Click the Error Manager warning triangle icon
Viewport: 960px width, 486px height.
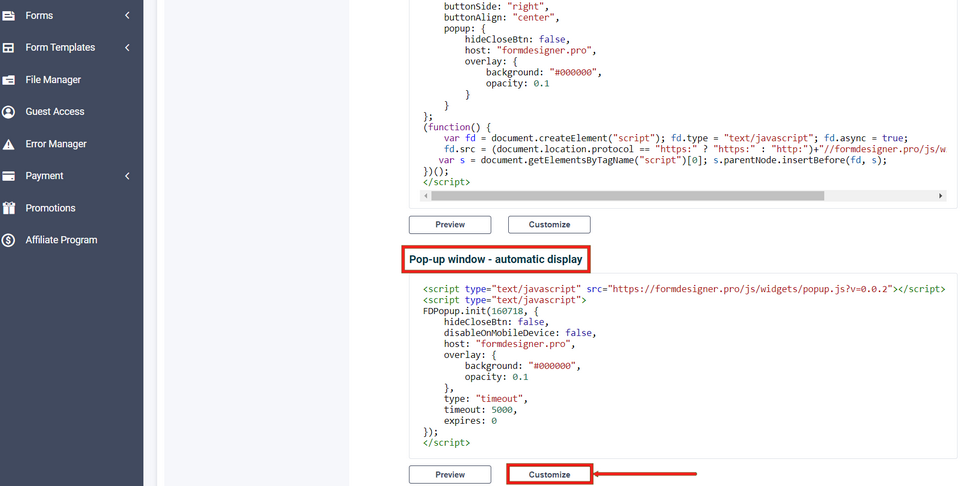pyautogui.click(x=9, y=144)
